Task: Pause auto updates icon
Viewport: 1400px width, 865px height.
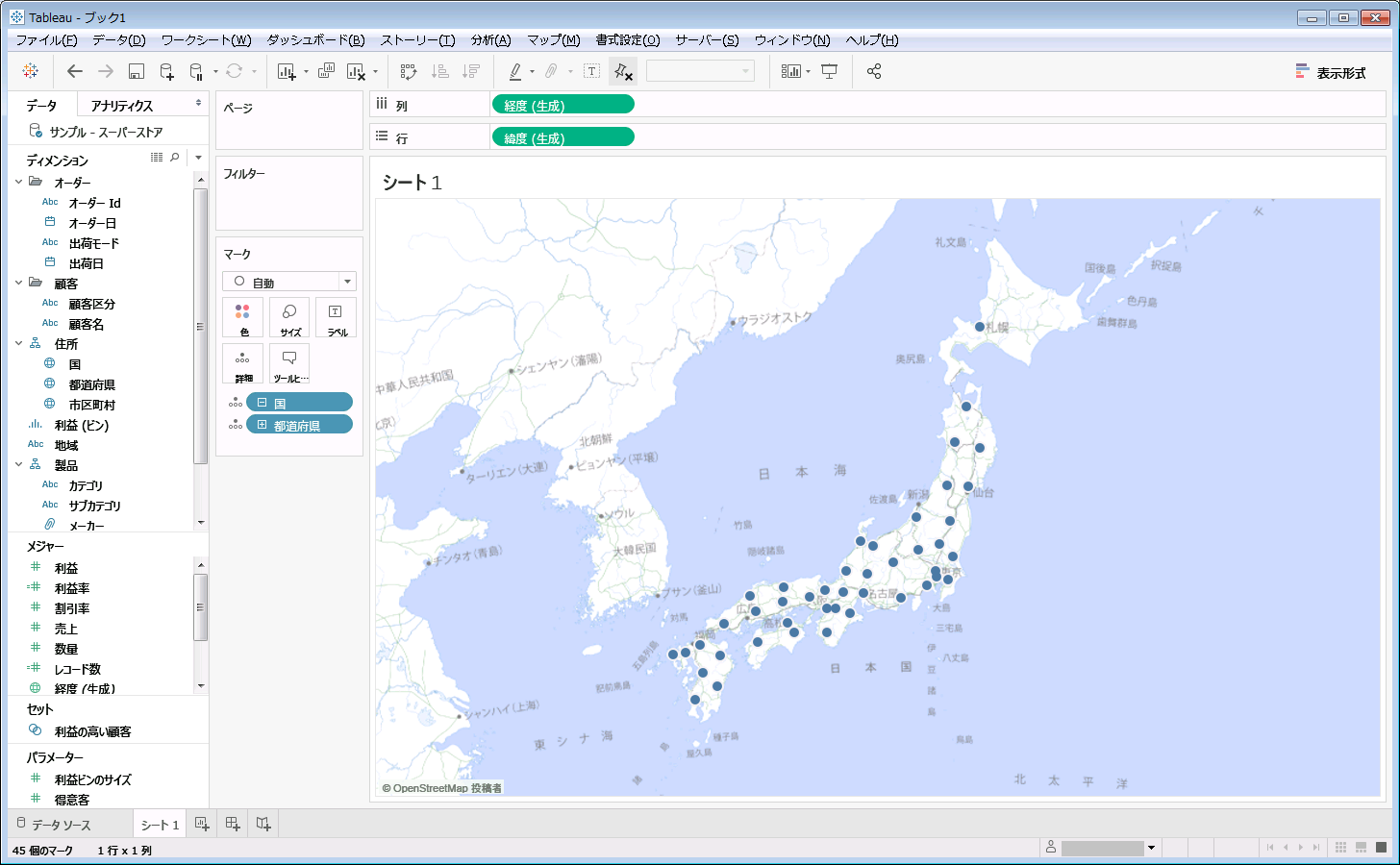Action: (196, 71)
